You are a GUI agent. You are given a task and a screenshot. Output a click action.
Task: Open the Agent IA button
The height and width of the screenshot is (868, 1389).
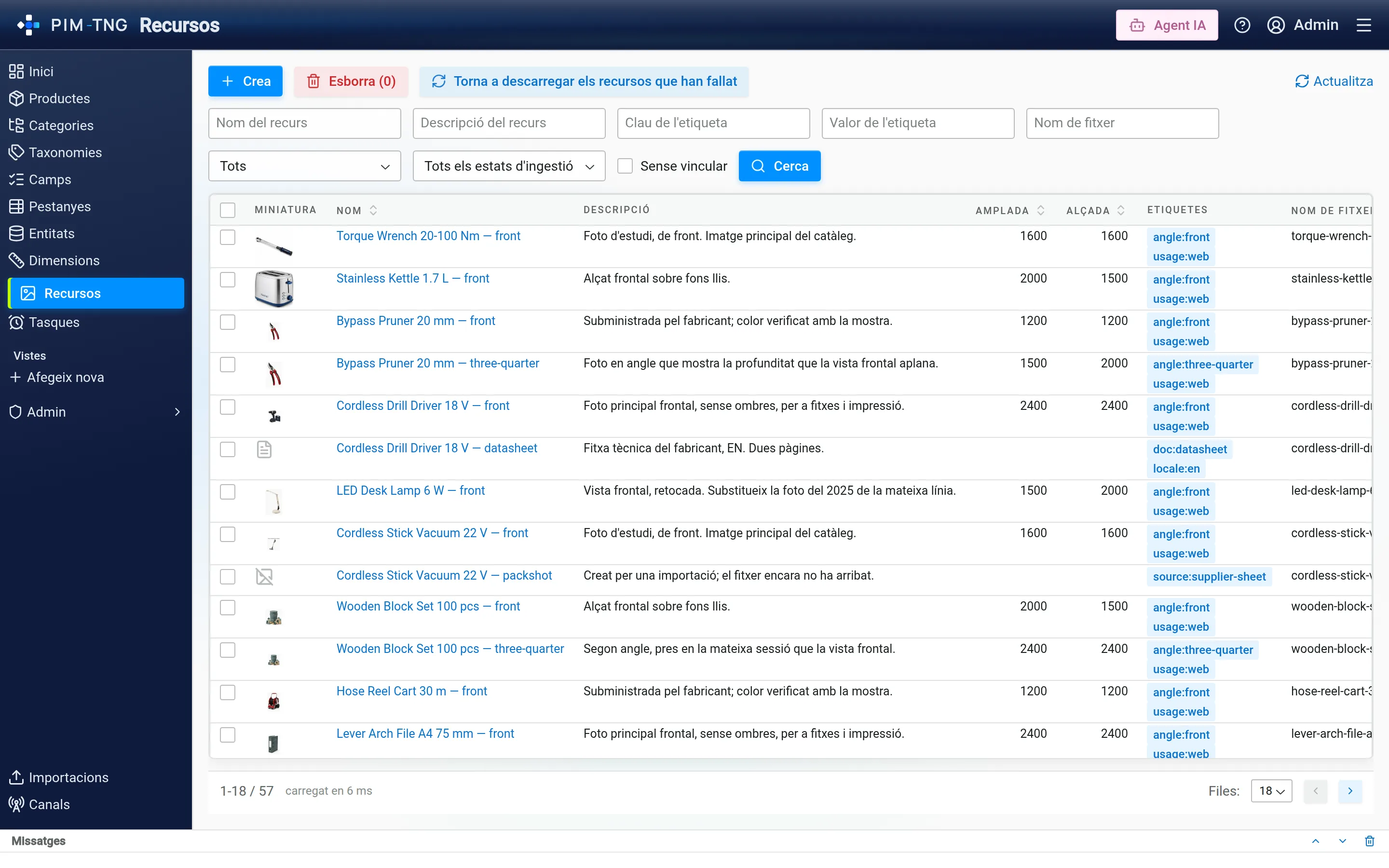[x=1167, y=25]
